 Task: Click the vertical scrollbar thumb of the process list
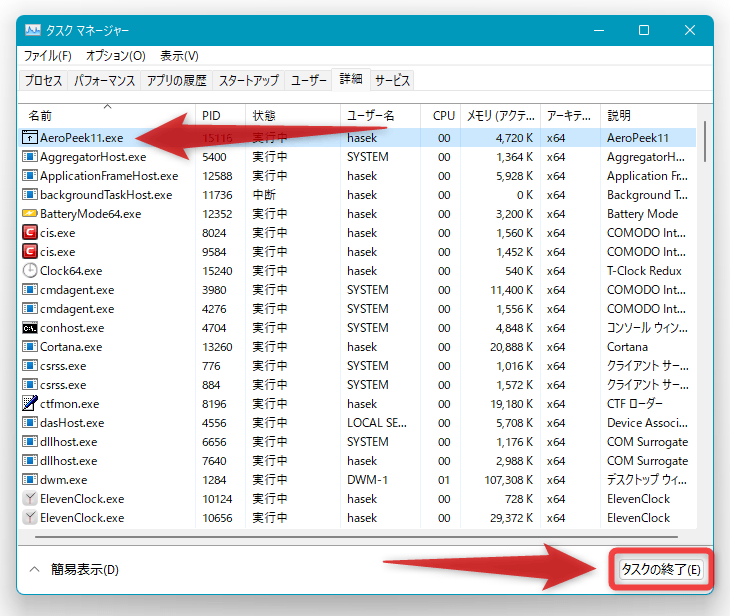[705, 141]
